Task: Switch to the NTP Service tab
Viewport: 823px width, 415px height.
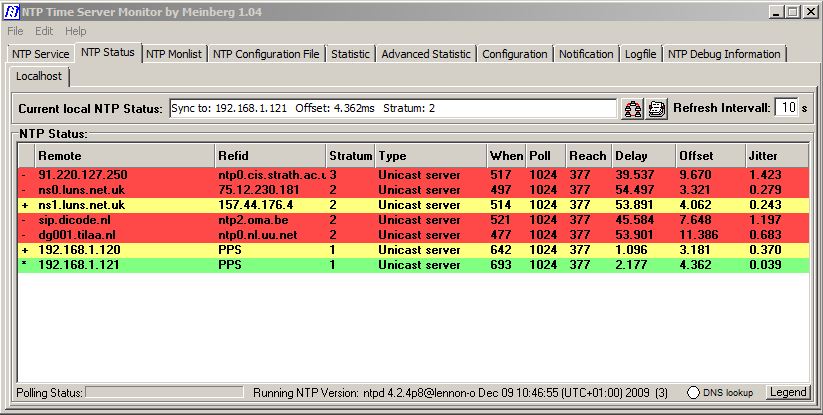Action: pyautogui.click(x=40, y=54)
